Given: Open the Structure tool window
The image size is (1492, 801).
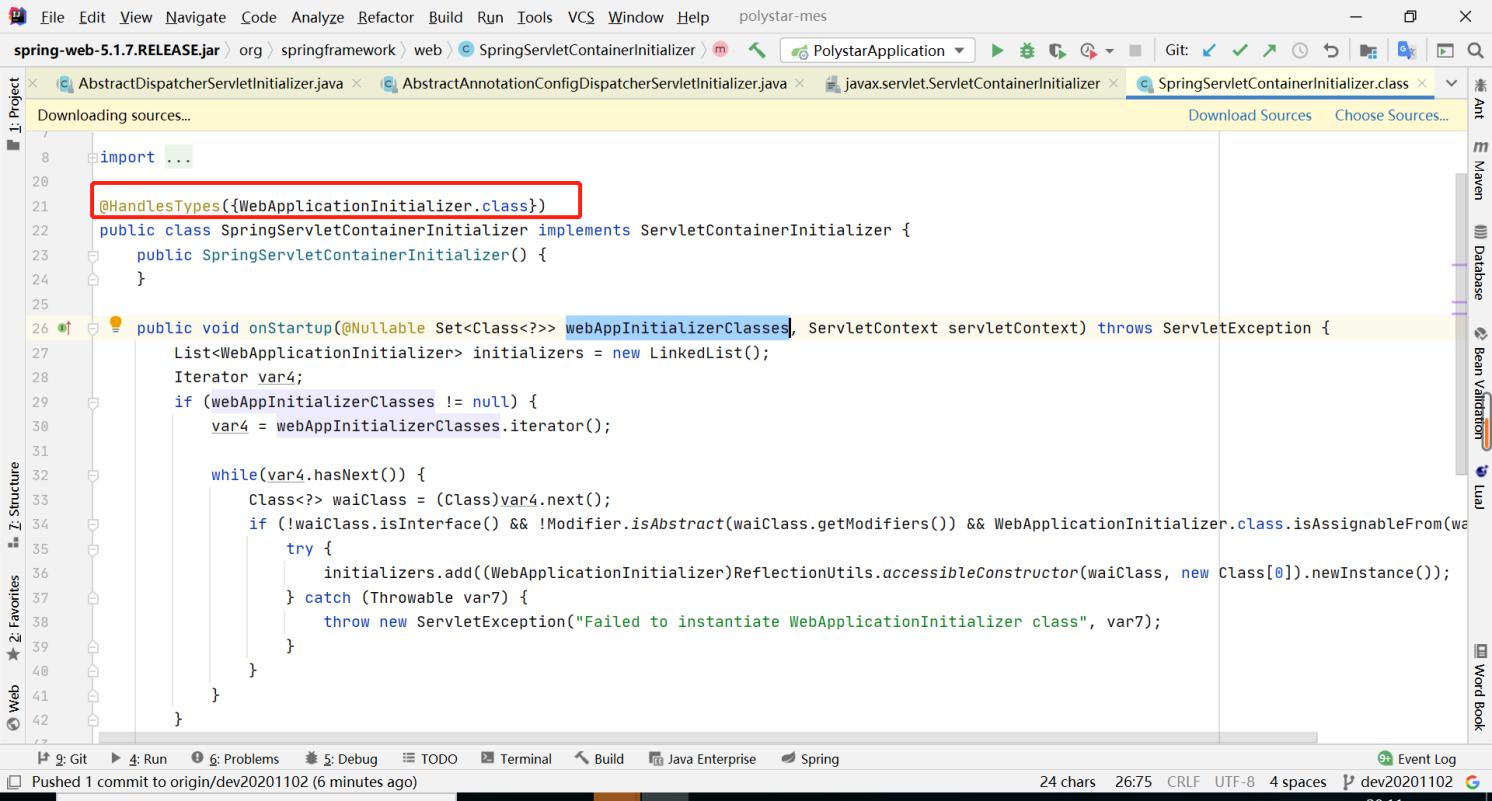Looking at the screenshot, I should 12,505.
